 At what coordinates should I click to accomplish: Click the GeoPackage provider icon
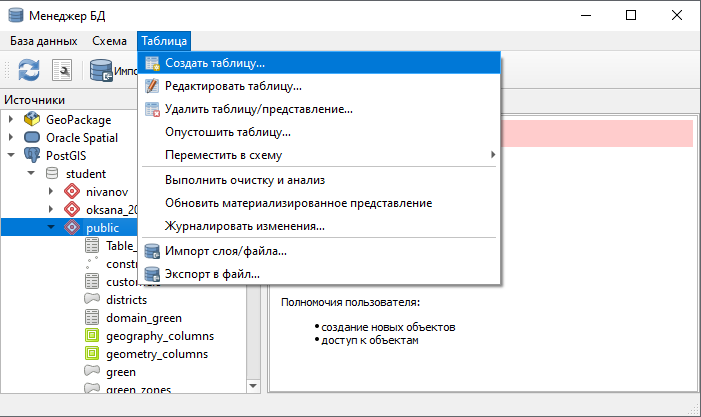pyautogui.click(x=32, y=119)
